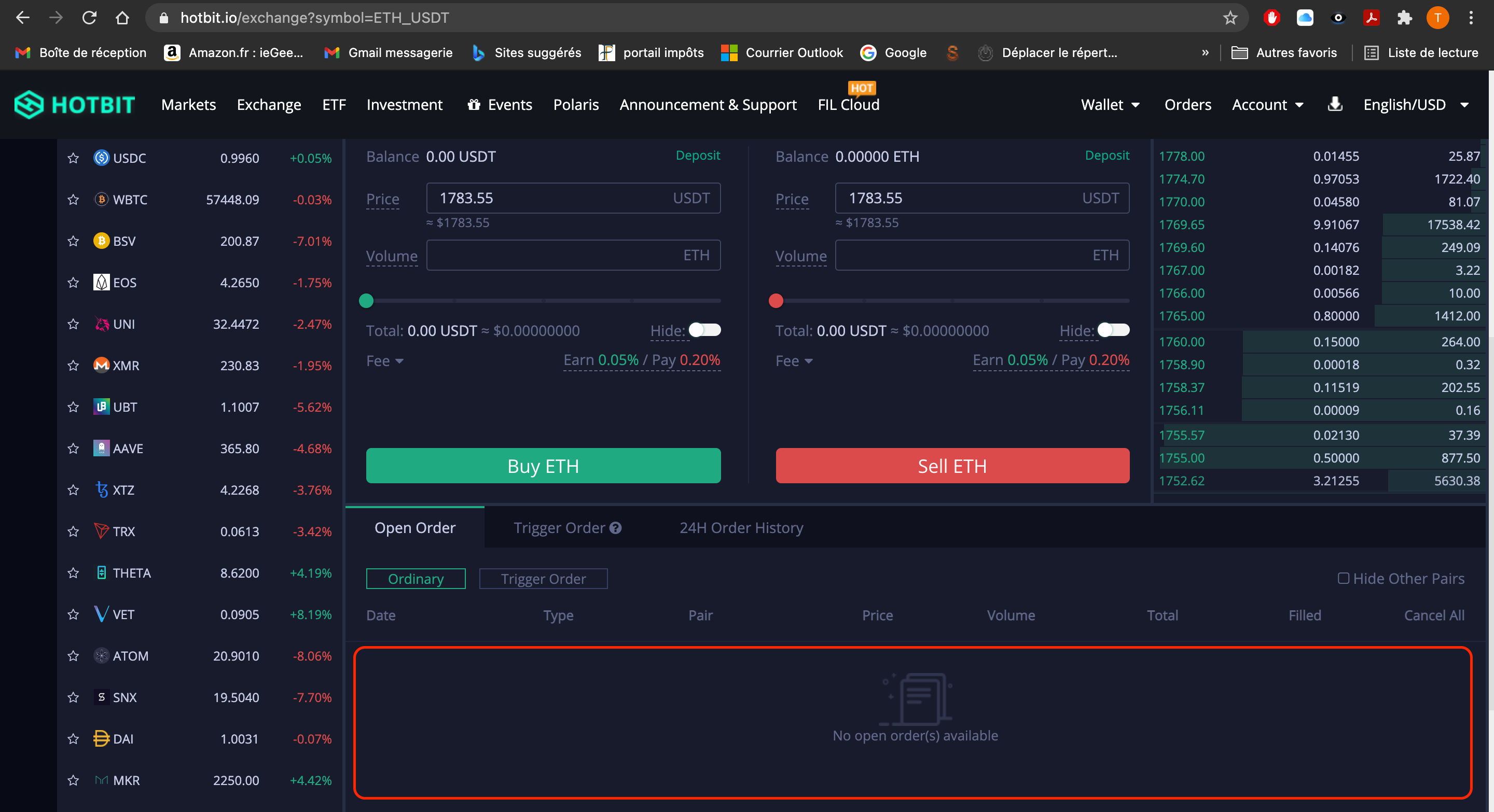Open the Markets menu item

[x=188, y=105]
